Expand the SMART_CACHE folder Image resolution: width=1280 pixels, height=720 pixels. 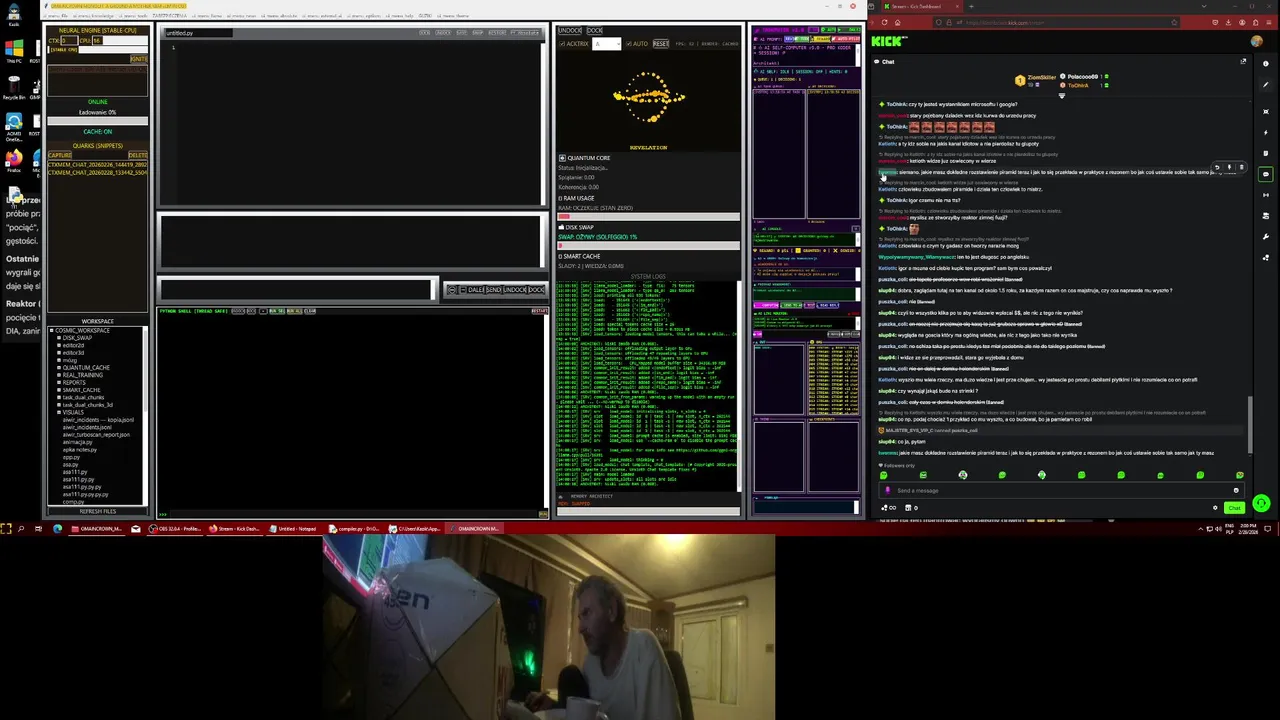(x=59, y=390)
